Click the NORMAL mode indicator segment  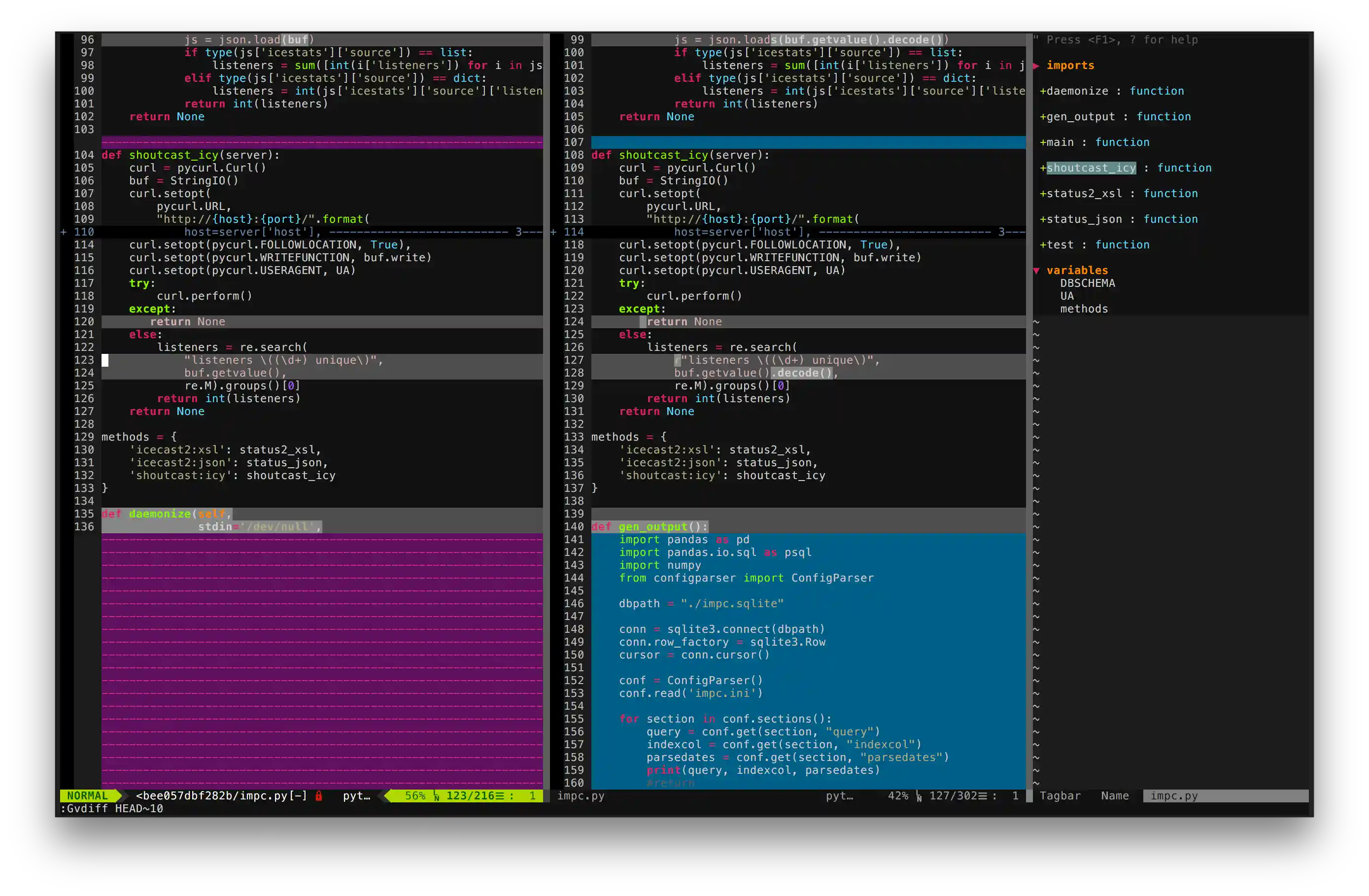point(86,796)
